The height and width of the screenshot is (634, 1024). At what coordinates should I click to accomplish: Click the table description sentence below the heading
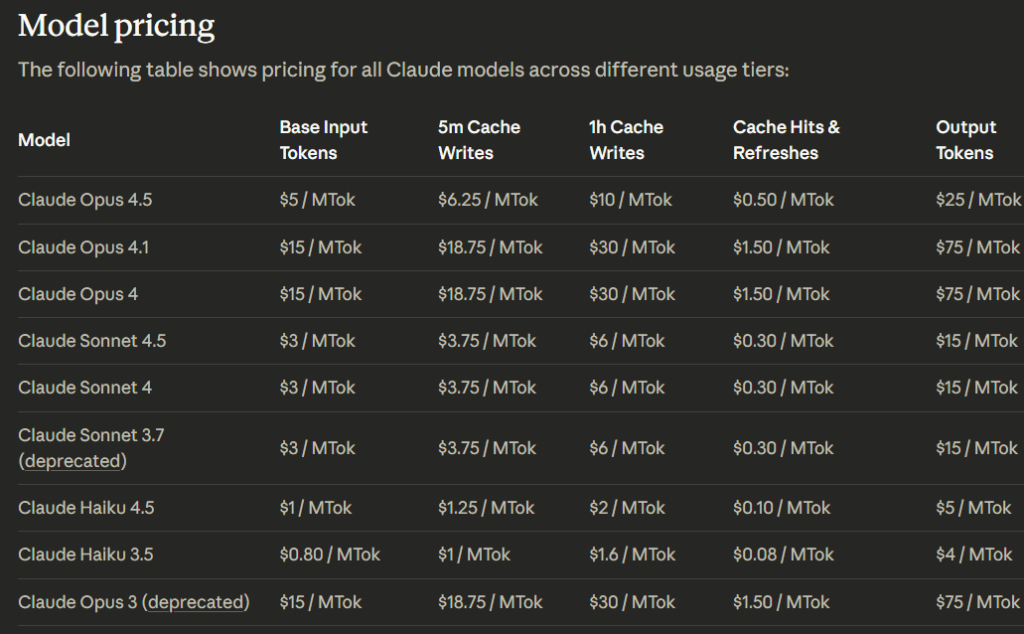point(404,71)
